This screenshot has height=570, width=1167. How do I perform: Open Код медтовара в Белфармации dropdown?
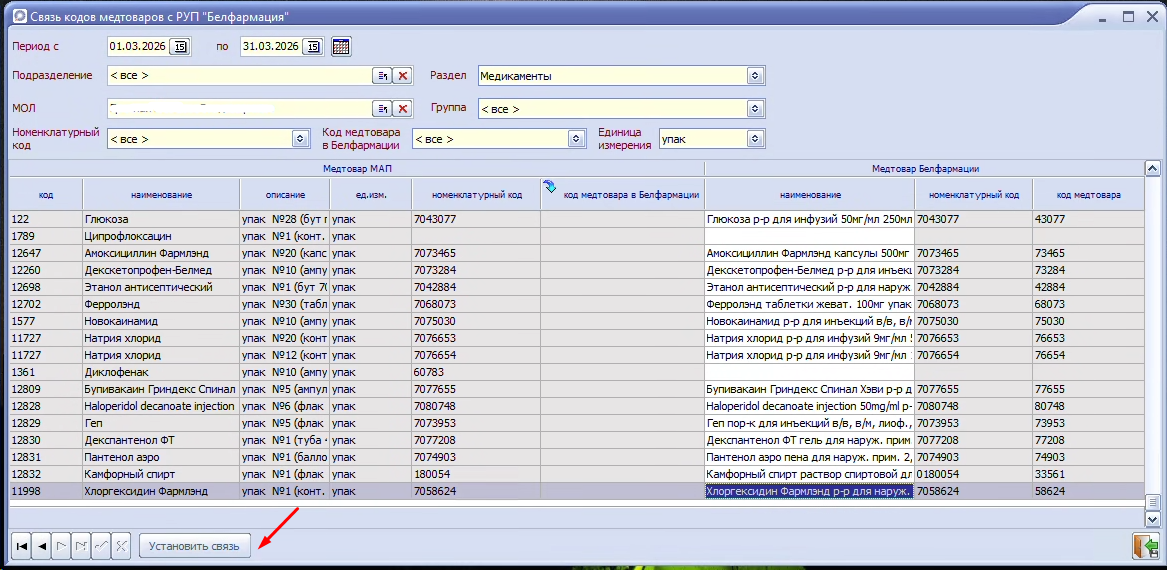576,139
